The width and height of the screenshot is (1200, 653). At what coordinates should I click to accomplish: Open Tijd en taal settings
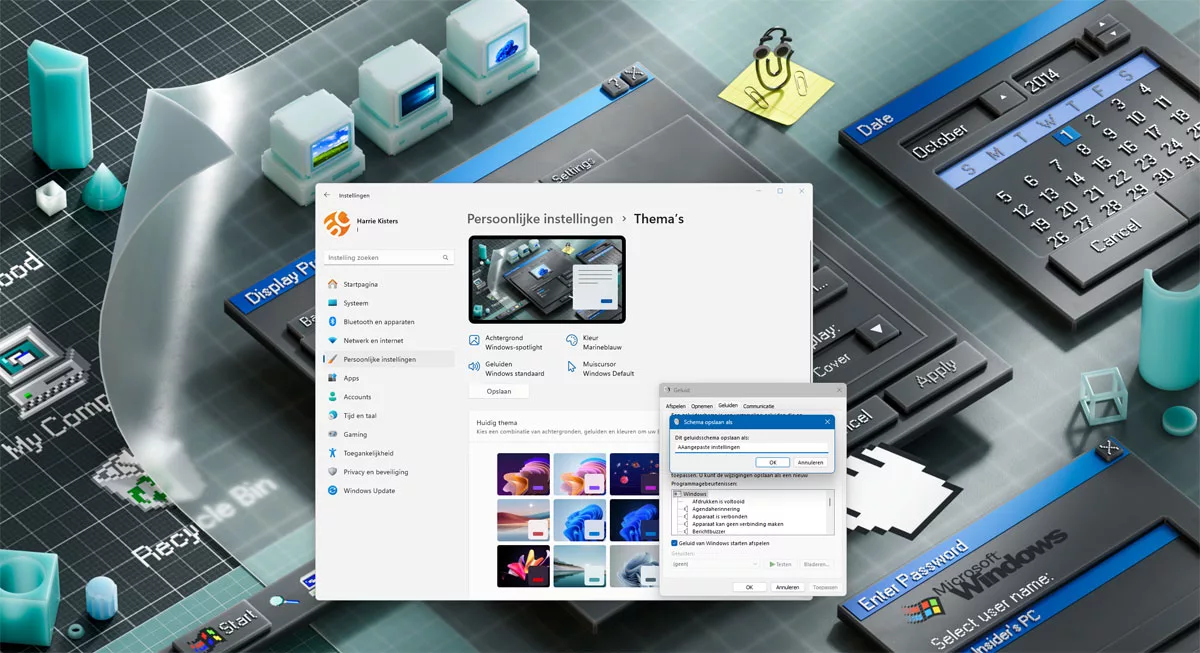[389, 416]
